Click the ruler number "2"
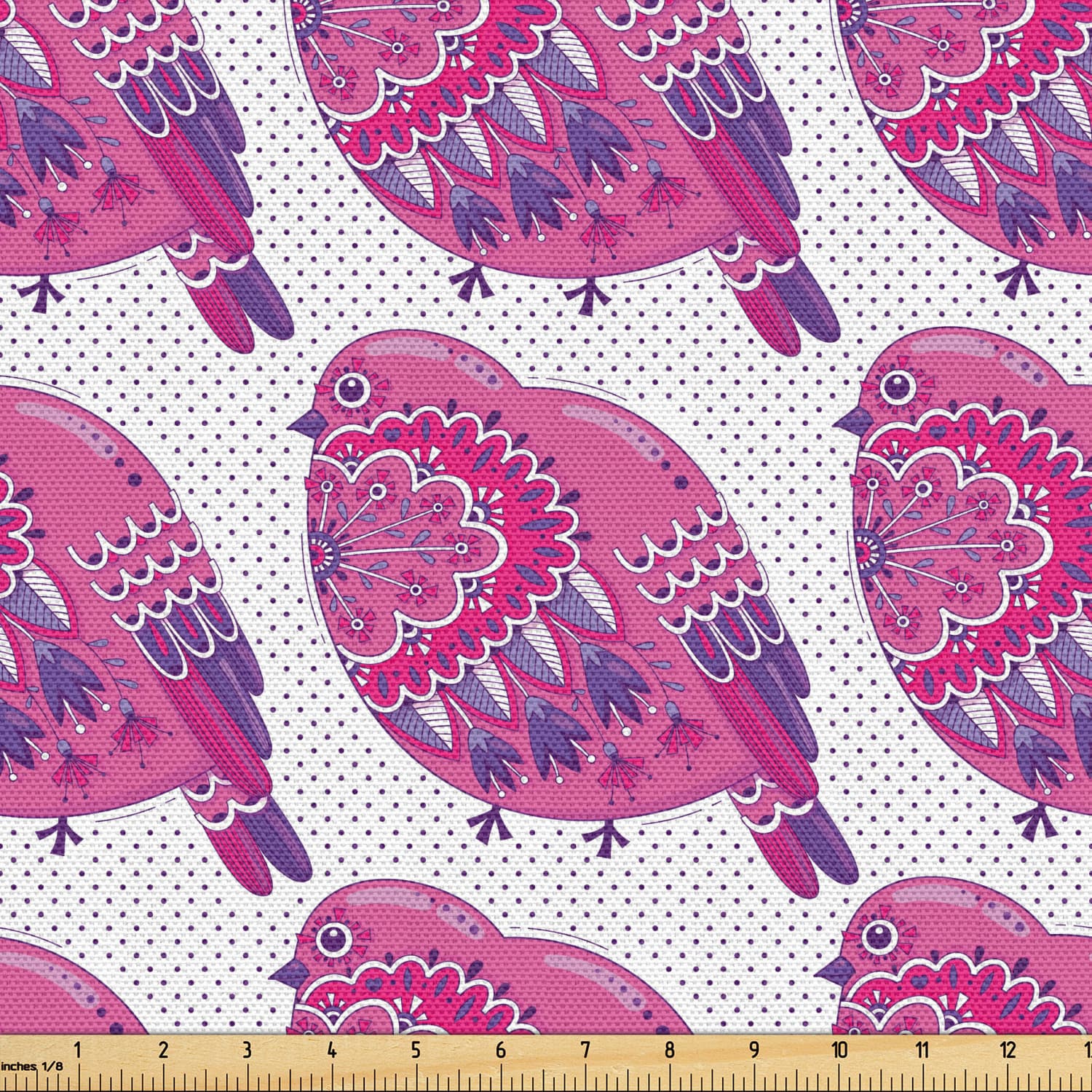This screenshot has width=1092, height=1092. pyautogui.click(x=163, y=1050)
